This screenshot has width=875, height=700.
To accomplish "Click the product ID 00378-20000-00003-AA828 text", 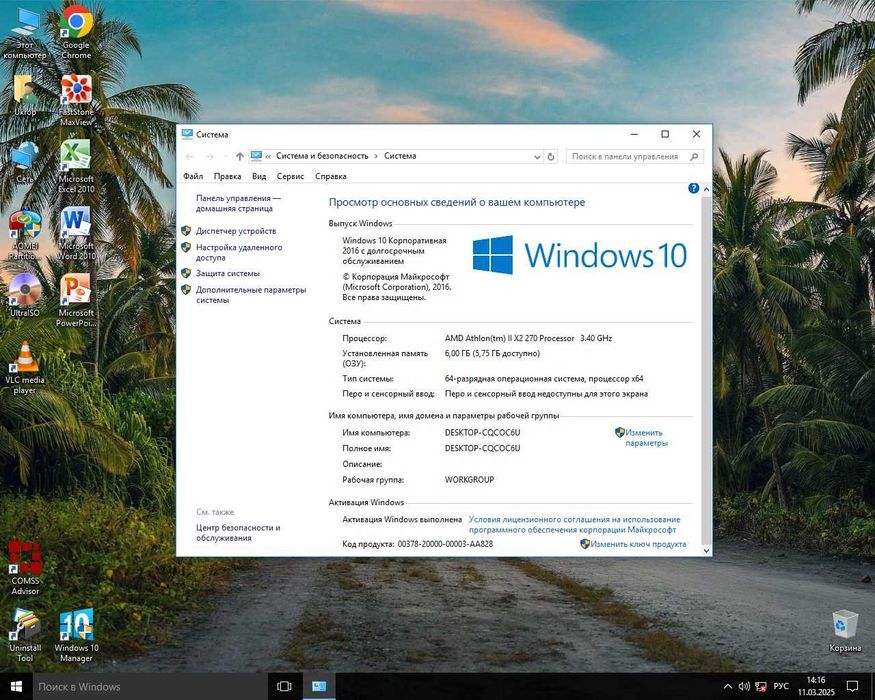I will [445, 544].
